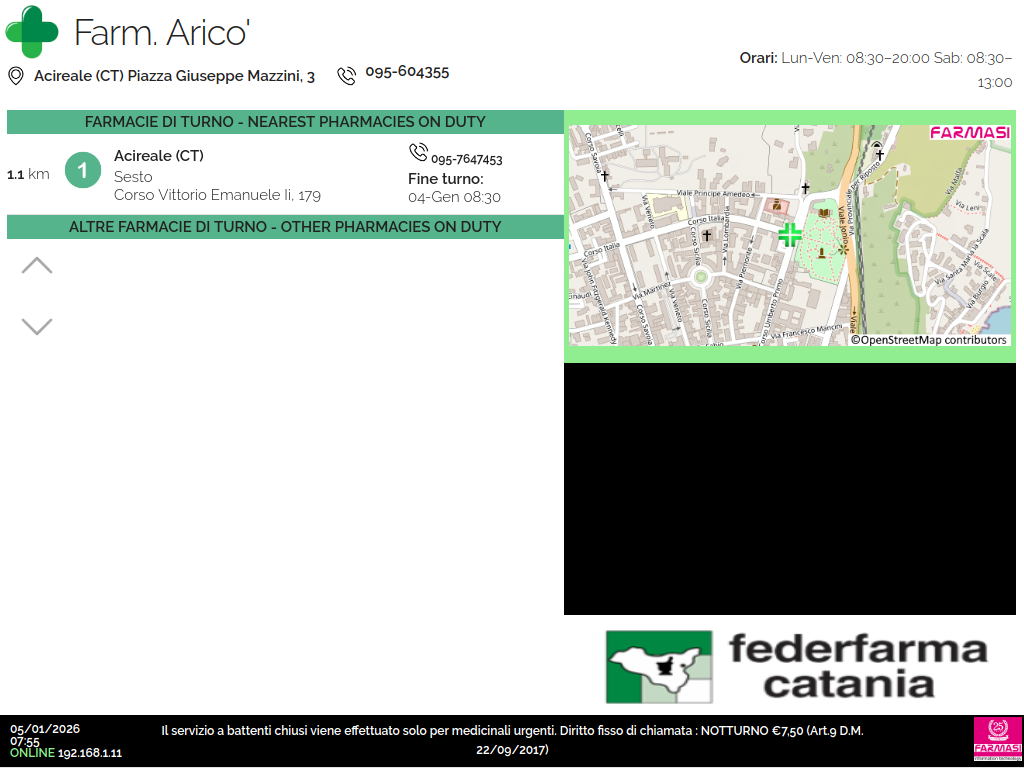Image resolution: width=1024 pixels, height=768 pixels.
Task: Click the phone icon beside 095-7647453
Action: pyautogui.click(x=418, y=152)
